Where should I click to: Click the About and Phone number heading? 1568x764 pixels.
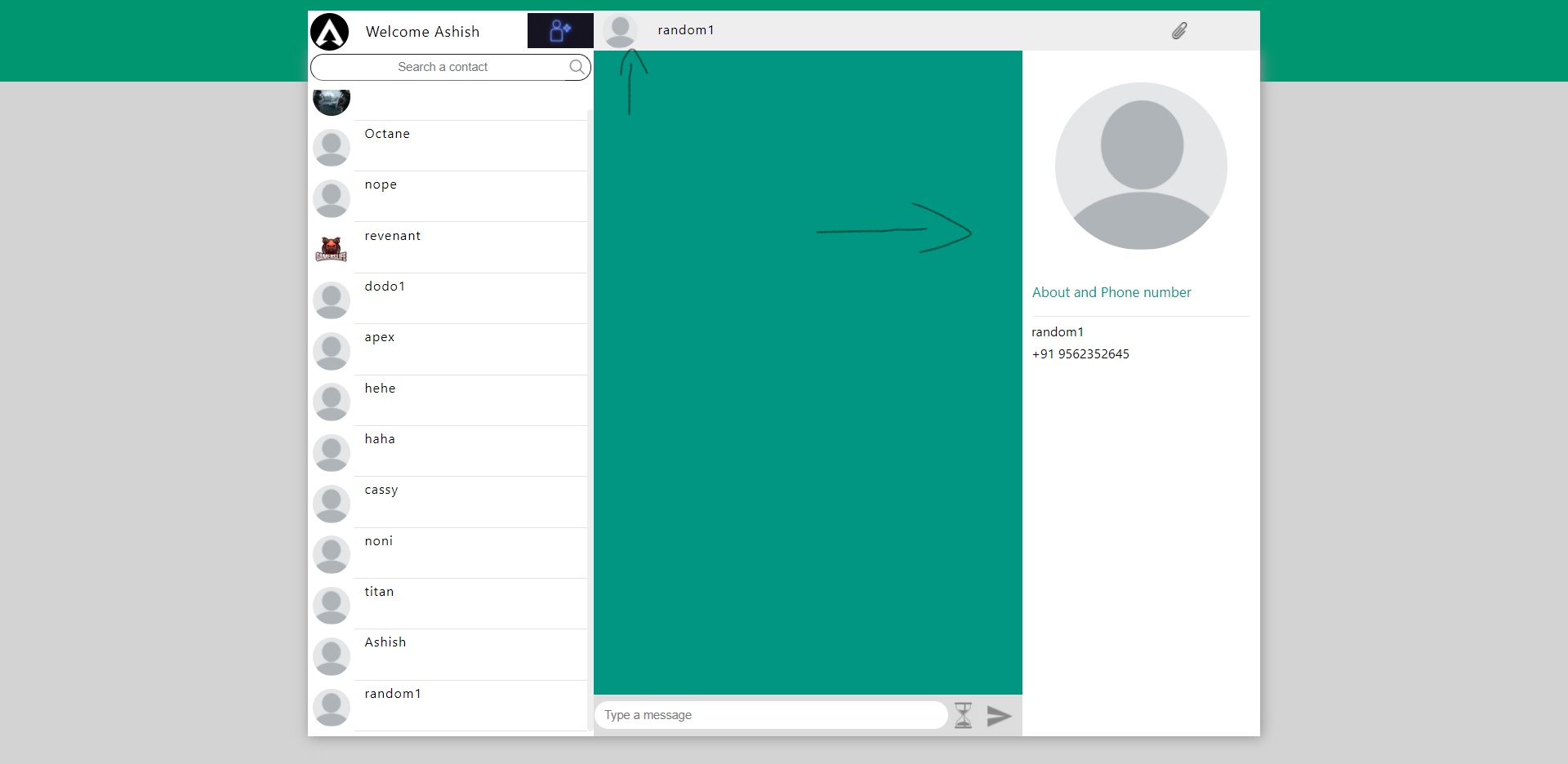click(1111, 292)
